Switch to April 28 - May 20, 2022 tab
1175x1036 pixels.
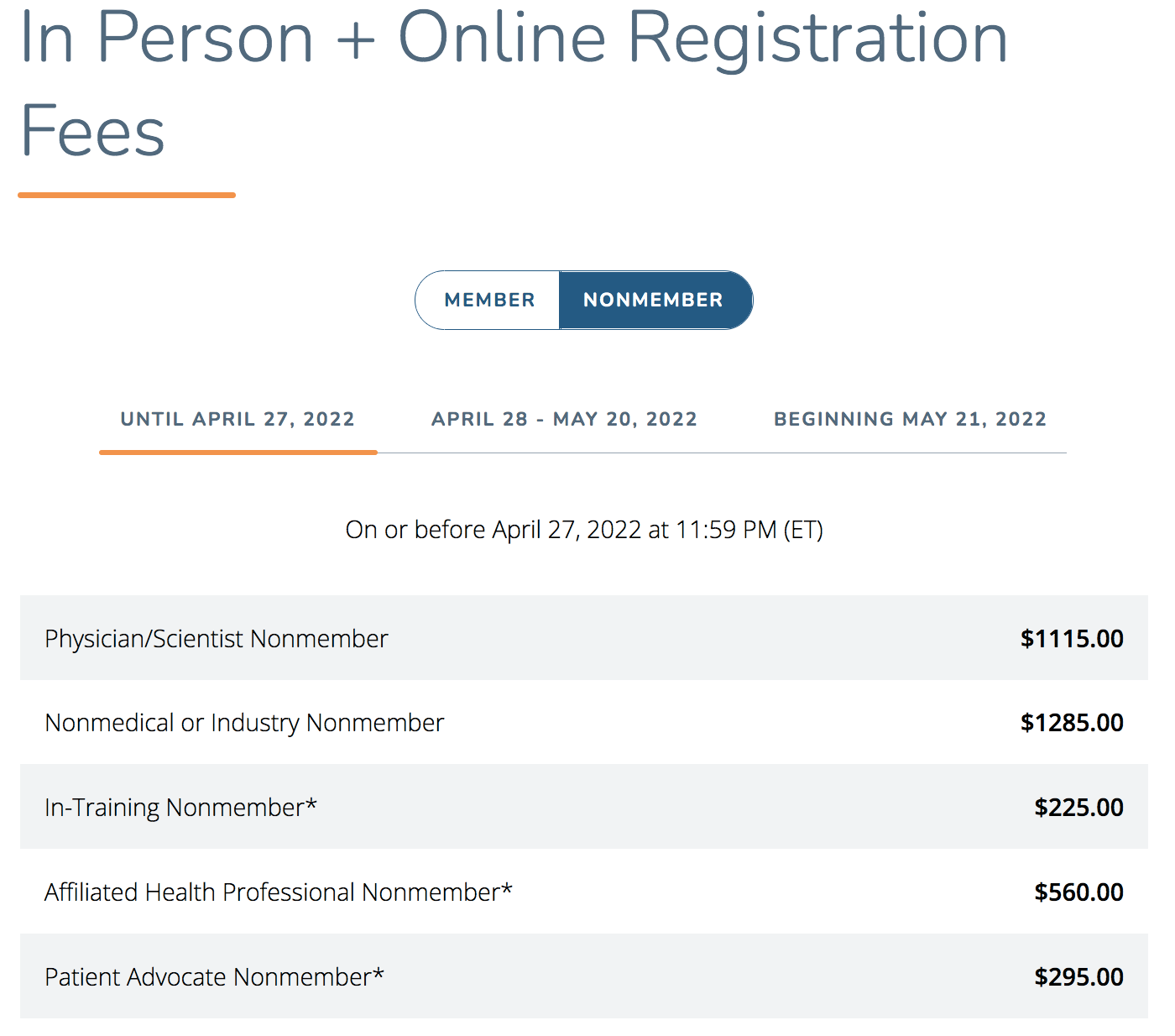564,419
